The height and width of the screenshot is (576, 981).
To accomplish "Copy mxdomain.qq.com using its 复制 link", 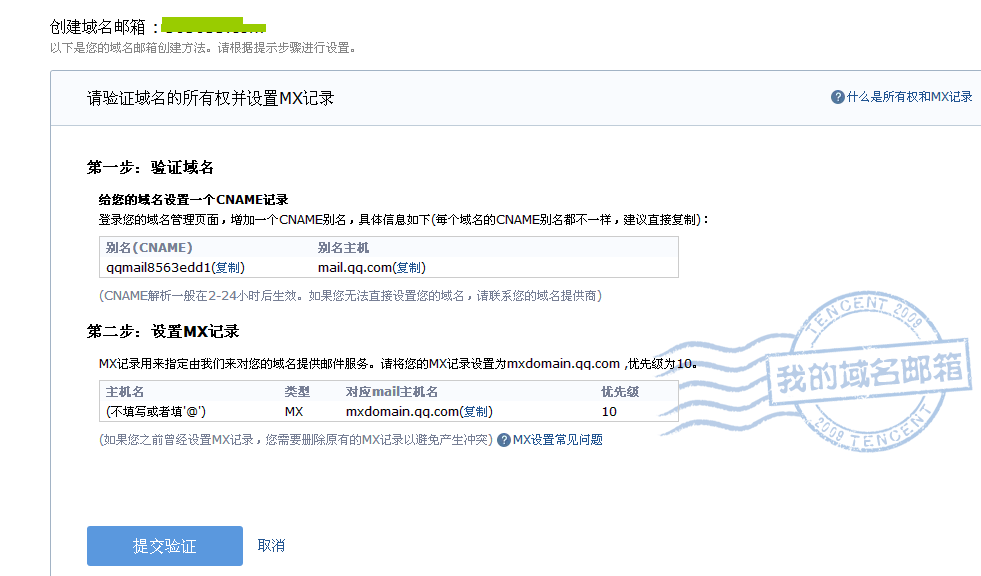I will pyautogui.click(x=476, y=412).
